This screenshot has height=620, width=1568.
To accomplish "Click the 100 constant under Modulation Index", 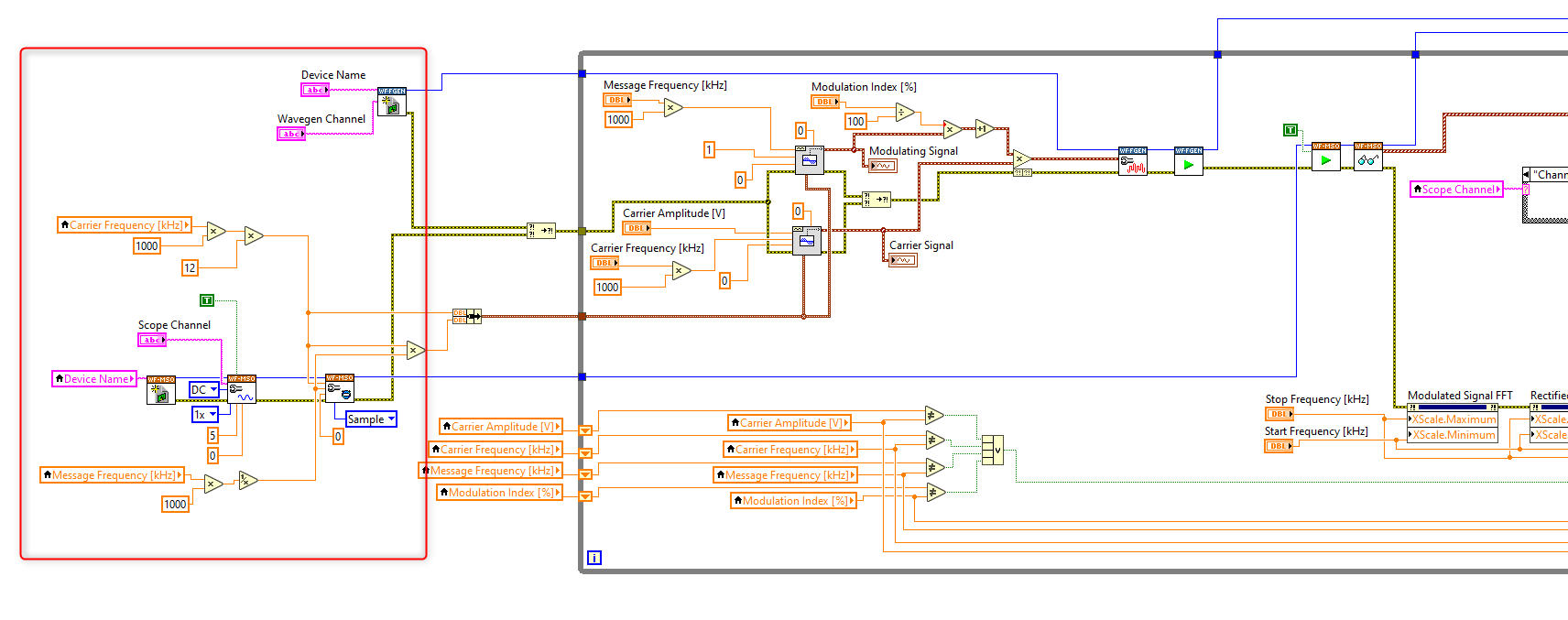I will pos(855,121).
